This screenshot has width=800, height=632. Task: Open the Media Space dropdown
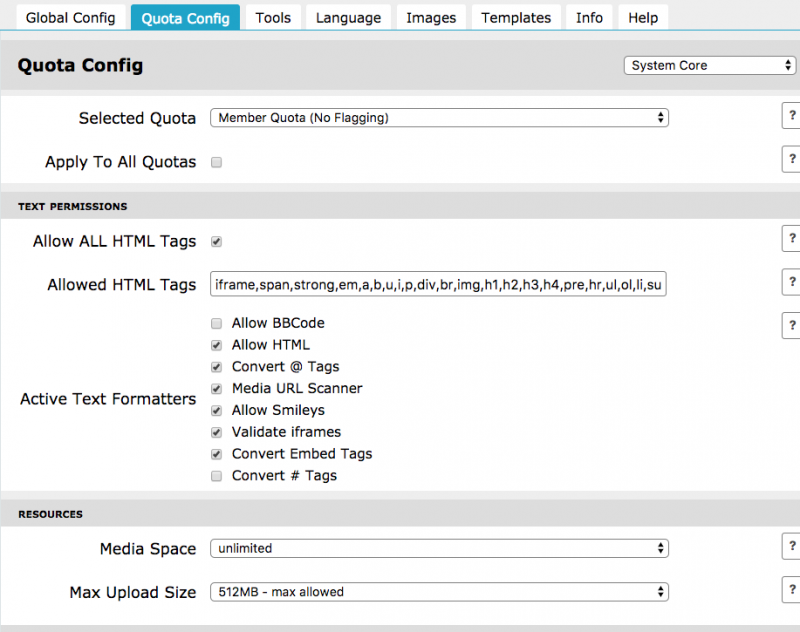coord(438,548)
